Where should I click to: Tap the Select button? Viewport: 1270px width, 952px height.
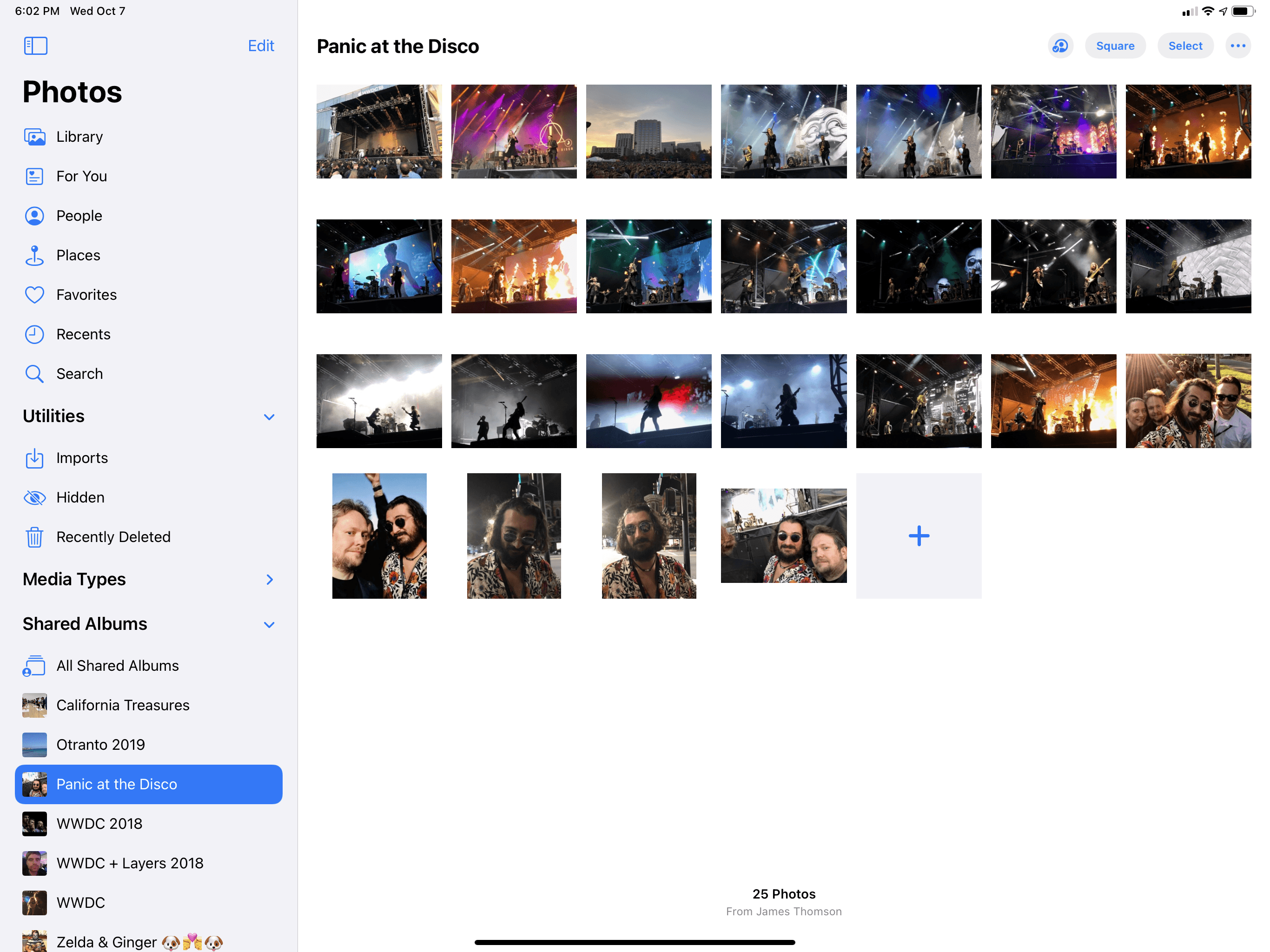coord(1185,46)
